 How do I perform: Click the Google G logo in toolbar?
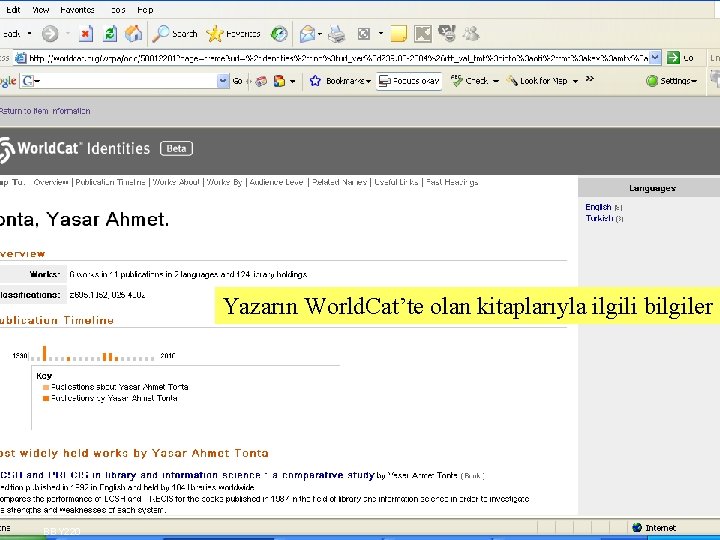point(28,81)
